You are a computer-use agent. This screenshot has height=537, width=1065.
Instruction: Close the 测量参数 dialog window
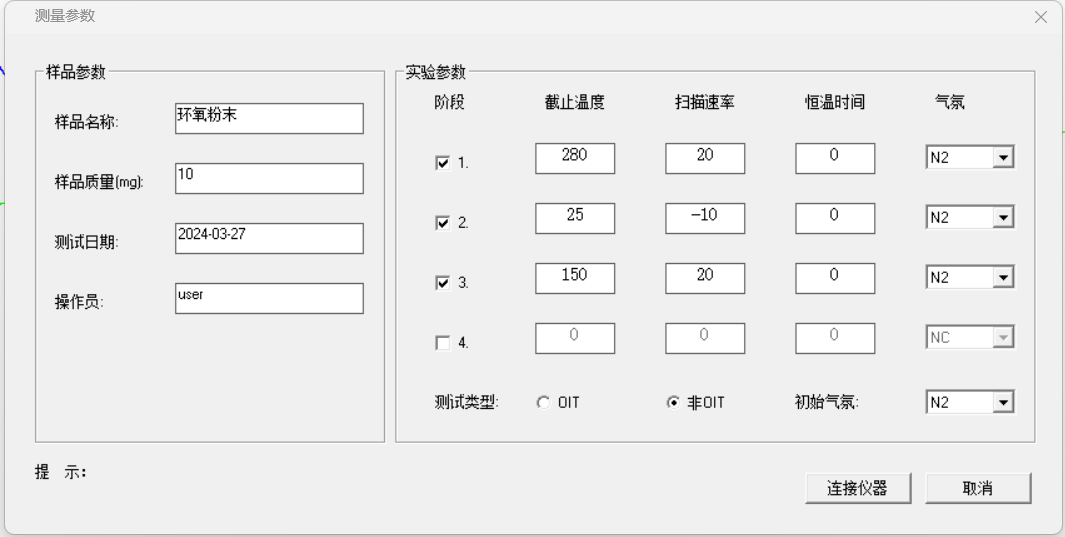click(1041, 17)
